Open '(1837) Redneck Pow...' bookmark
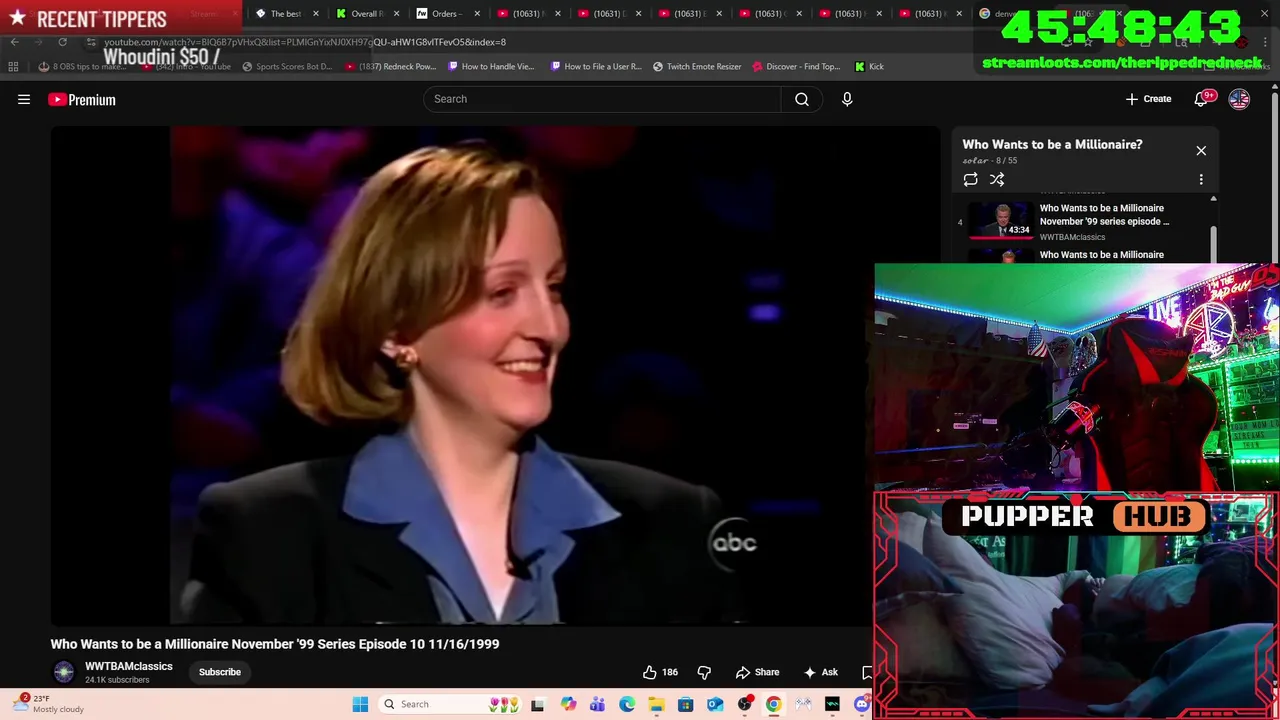 [390, 66]
